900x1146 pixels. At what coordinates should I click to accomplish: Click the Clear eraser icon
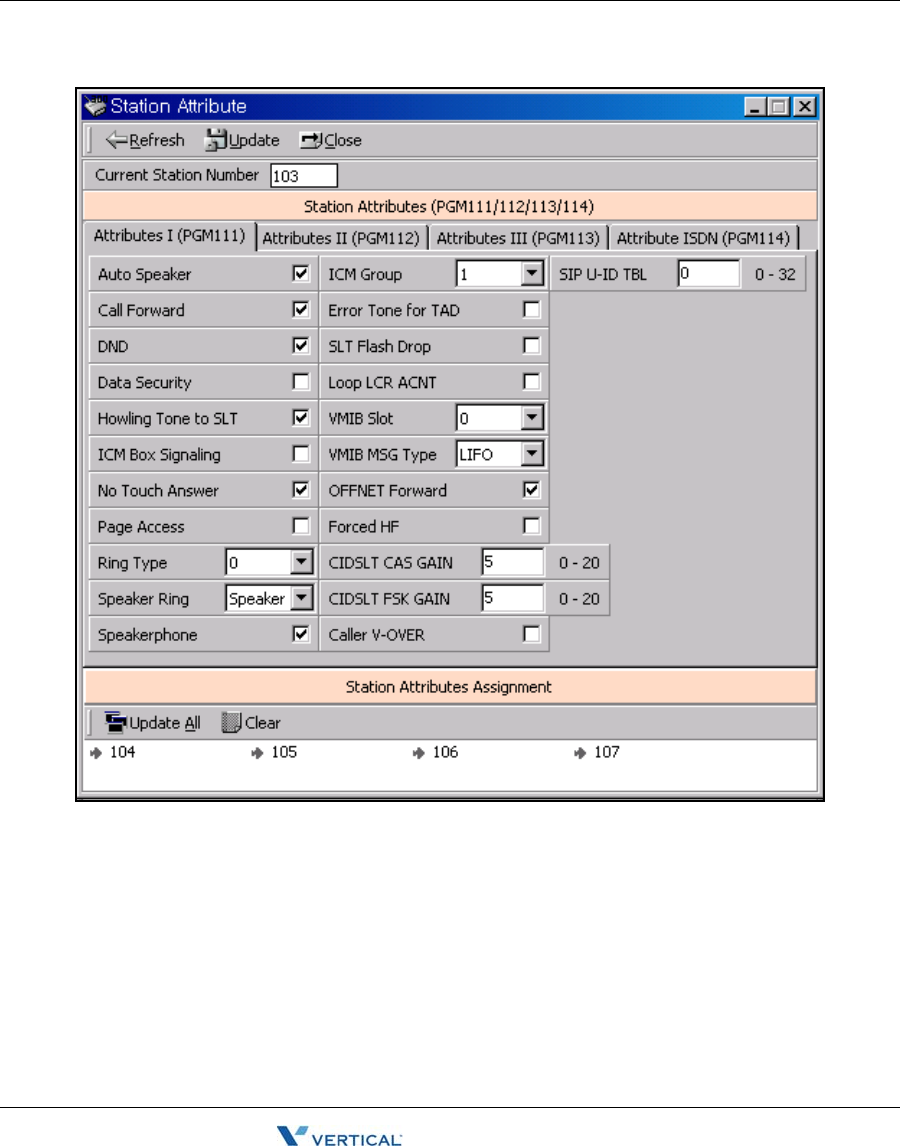click(231, 722)
